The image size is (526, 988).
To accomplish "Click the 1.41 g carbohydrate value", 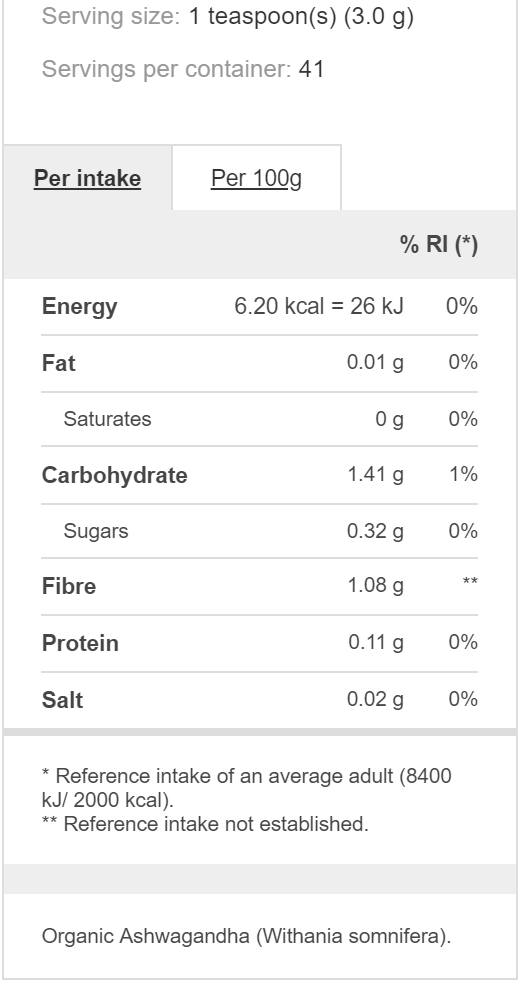I will pos(375,474).
